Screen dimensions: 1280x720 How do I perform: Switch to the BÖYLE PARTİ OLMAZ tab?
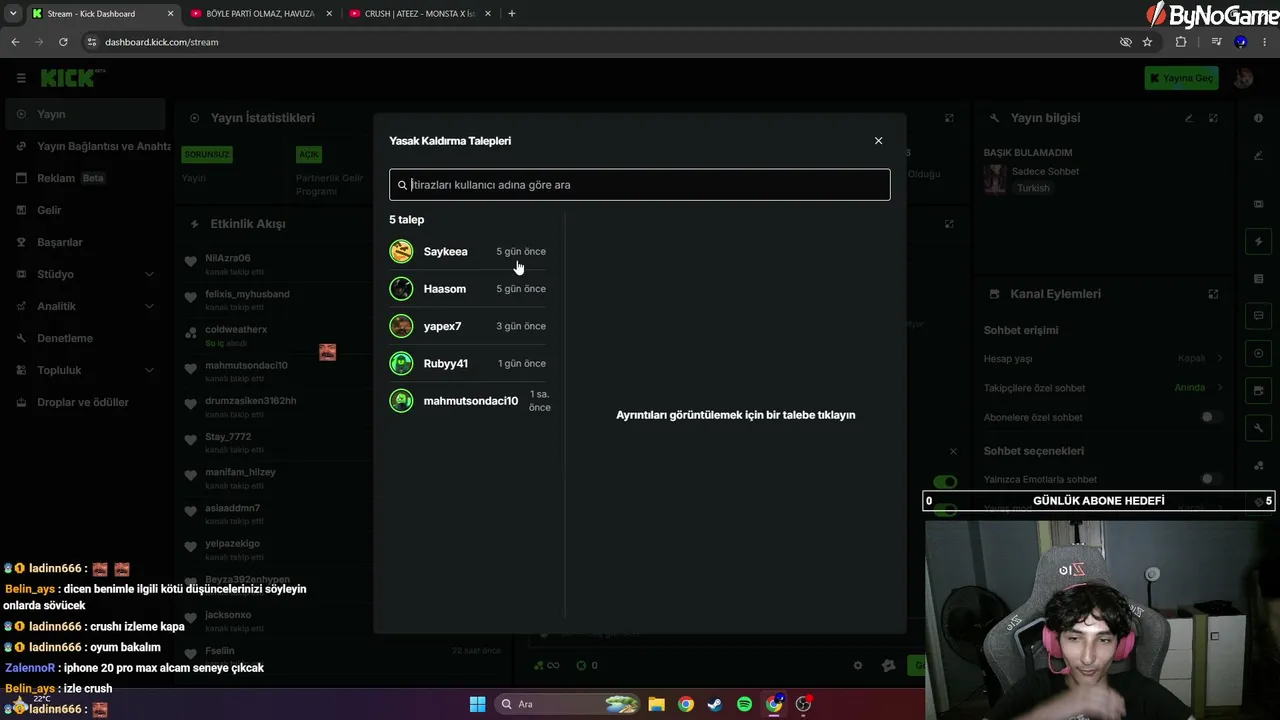pos(261,14)
